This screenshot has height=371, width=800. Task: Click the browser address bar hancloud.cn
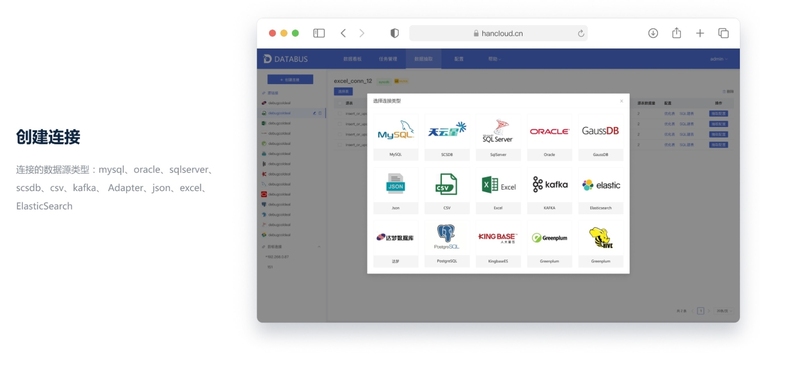coord(498,33)
